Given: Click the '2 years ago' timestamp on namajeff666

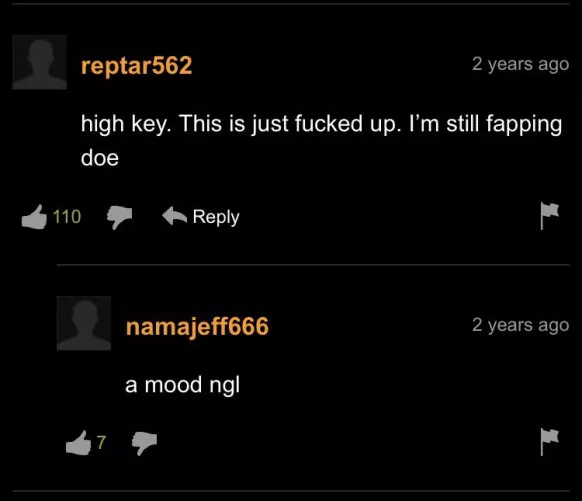Looking at the screenshot, I should (x=520, y=325).
